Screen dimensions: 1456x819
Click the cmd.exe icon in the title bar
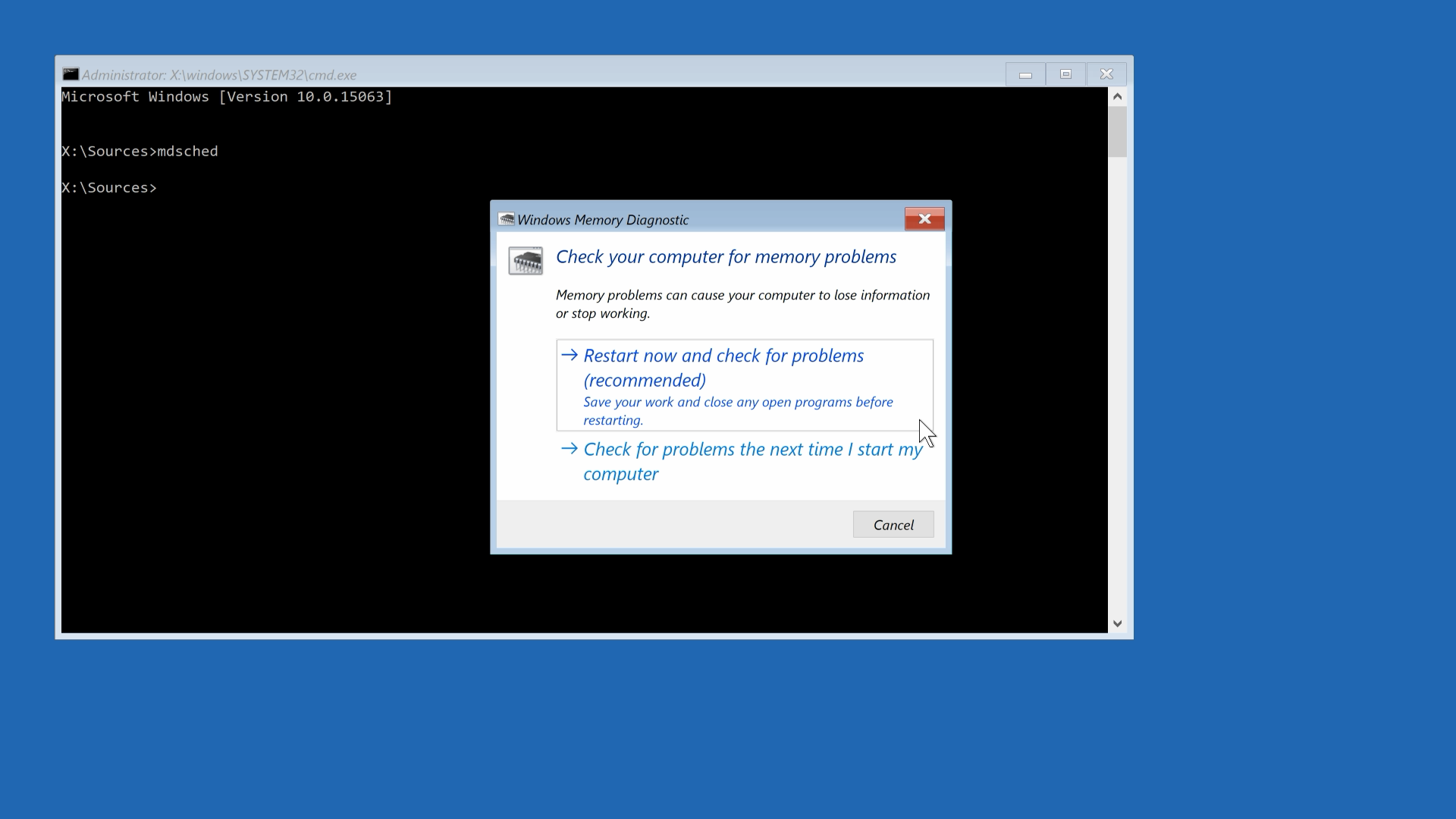[71, 74]
